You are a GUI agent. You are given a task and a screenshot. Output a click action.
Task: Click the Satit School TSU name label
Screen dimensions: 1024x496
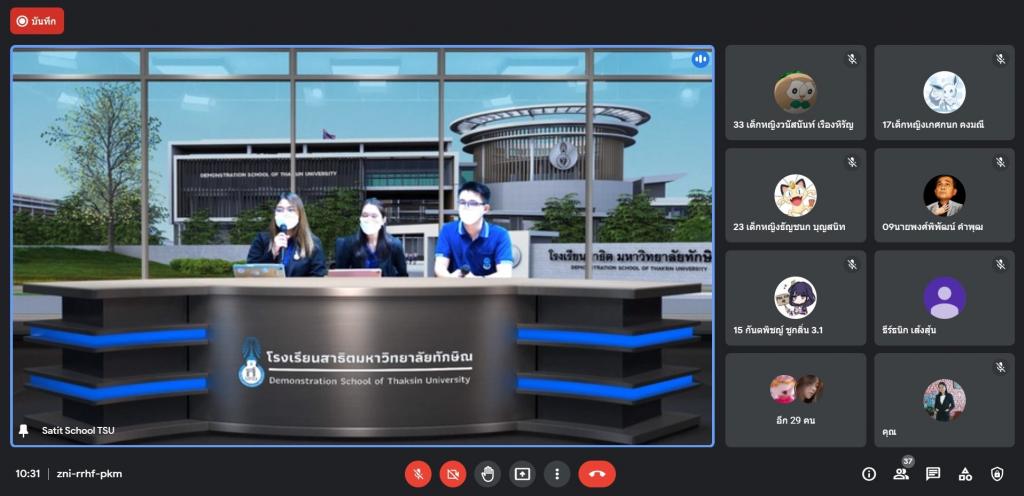pyautogui.click(x=78, y=431)
